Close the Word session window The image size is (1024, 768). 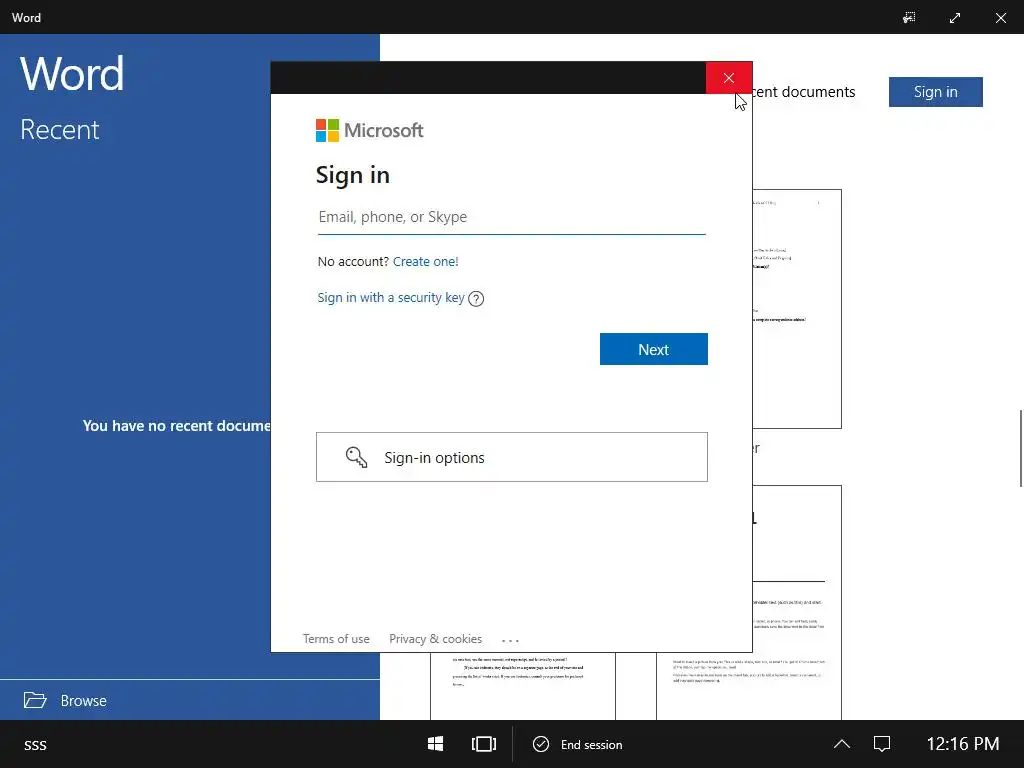1000,18
